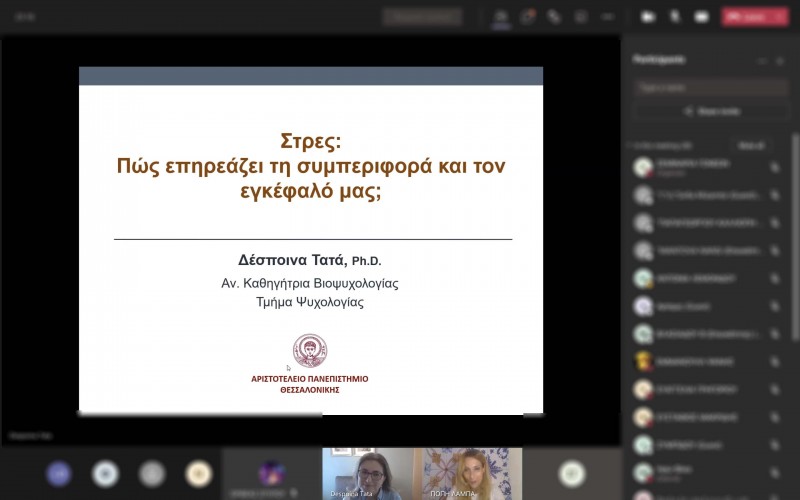The image size is (800, 500).
Task: Click the Show participants icon in toolbar
Action: pyautogui.click(x=501, y=17)
